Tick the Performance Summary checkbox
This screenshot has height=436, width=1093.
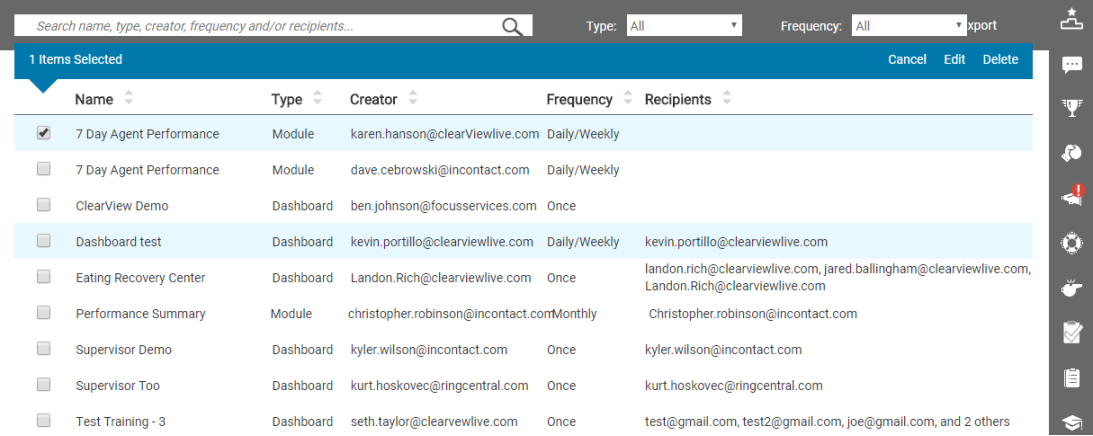43,313
